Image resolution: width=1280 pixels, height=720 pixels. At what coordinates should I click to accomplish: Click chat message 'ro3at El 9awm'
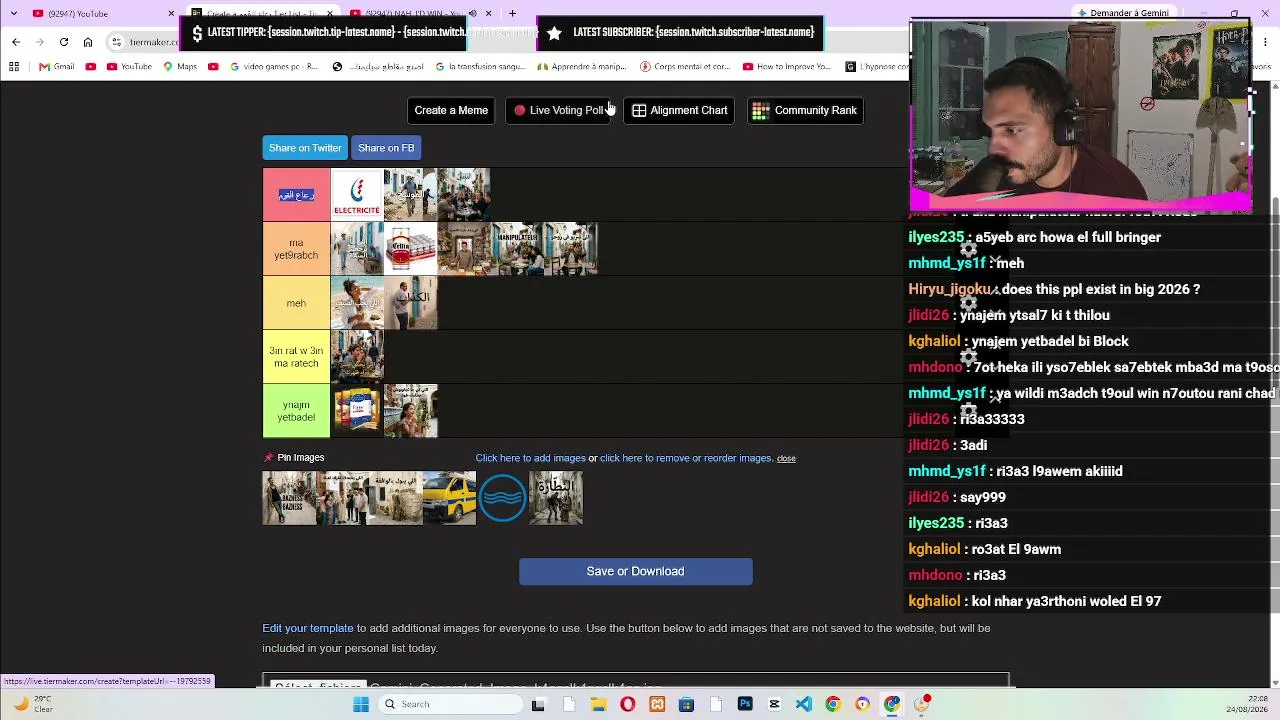pos(1016,549)
